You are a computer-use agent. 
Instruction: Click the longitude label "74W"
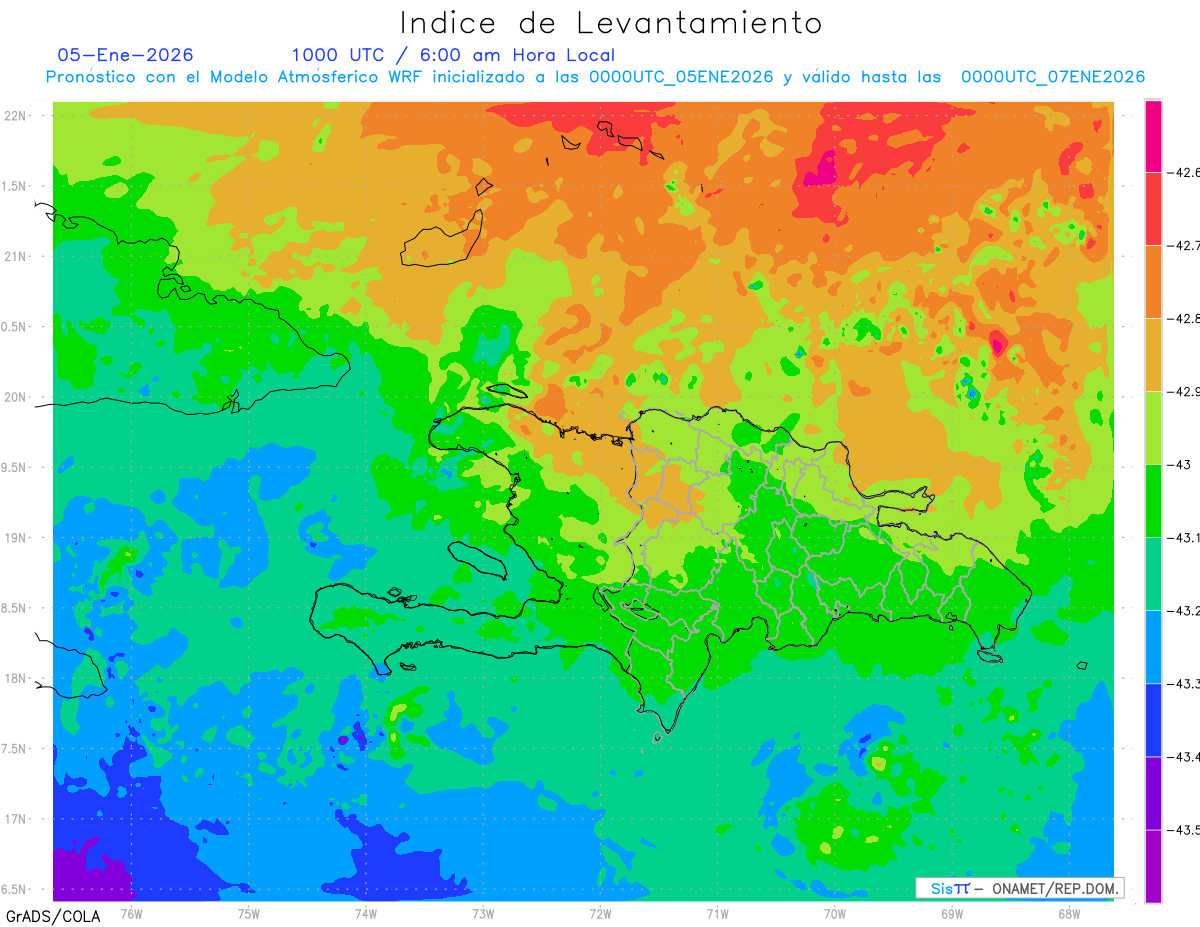pyautogui.click(x=366, y=912)
